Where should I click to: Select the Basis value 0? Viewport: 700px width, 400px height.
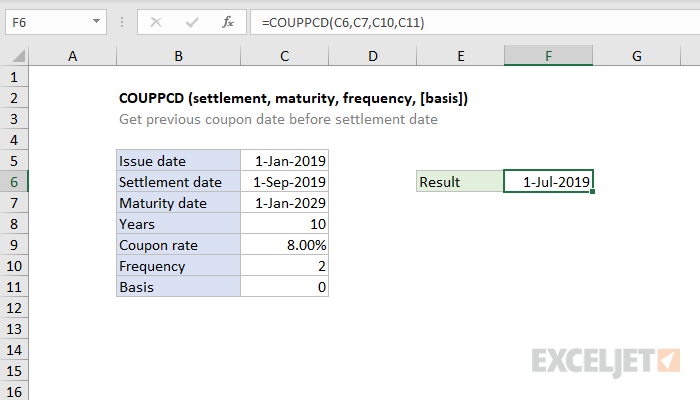(284, 287)
